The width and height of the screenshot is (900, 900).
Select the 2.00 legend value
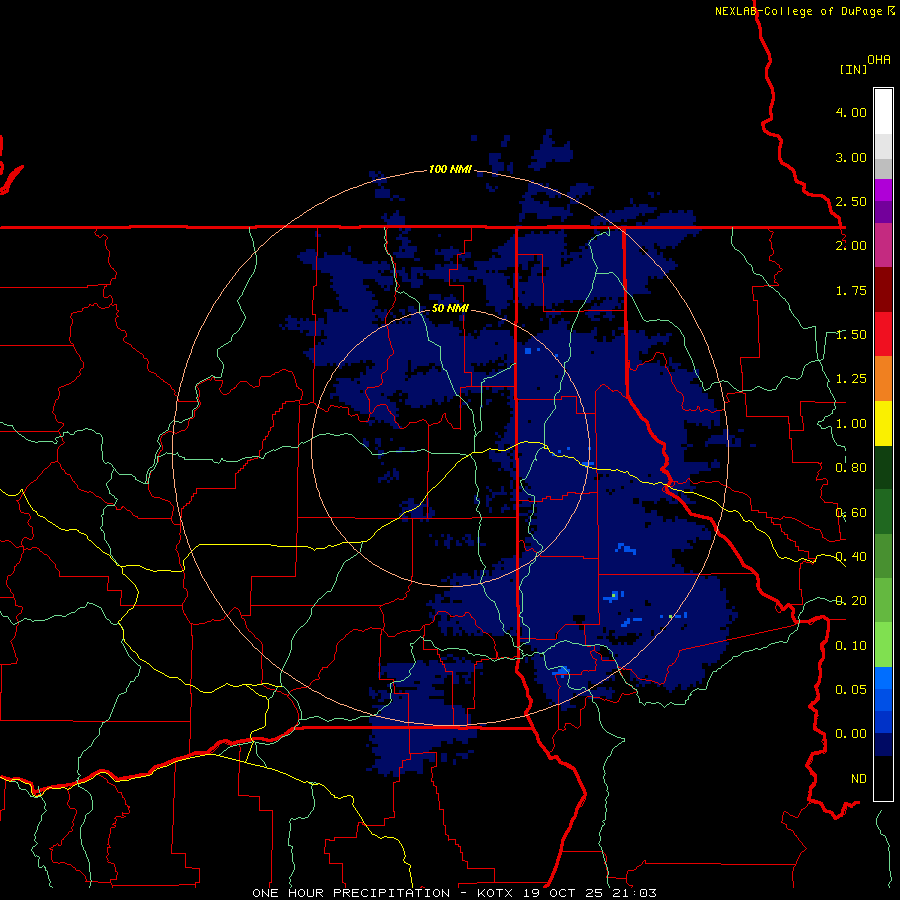click(851, 246)
